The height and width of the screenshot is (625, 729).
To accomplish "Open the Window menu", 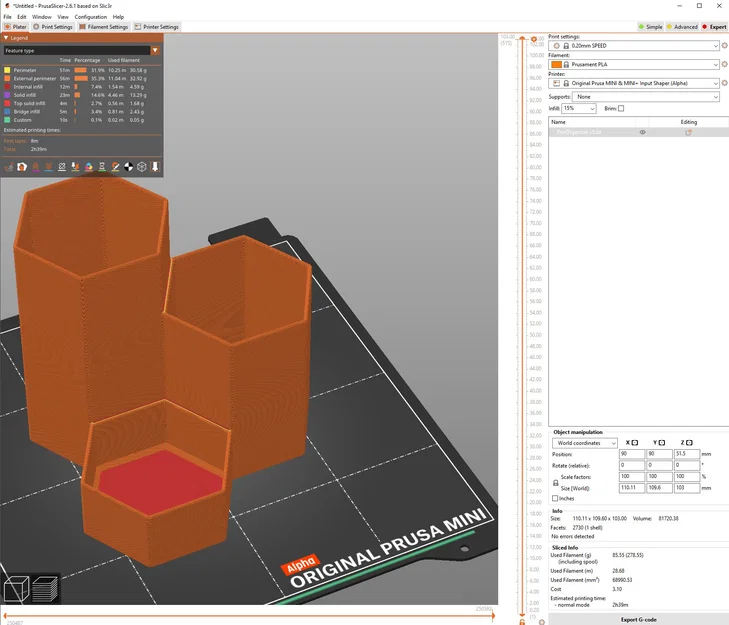I will click(x=41, y=17).
